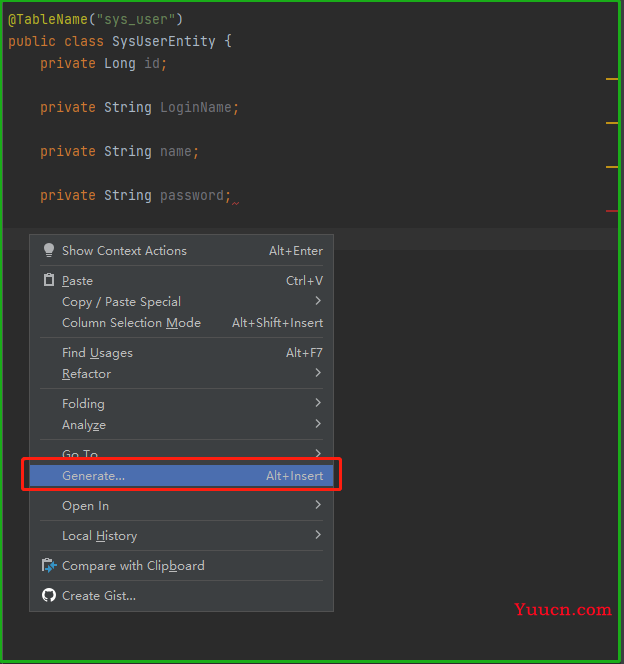Screen dimensions: 624x664
Task: Click the top yellow warning stripe marker
Action: [611, 78]
